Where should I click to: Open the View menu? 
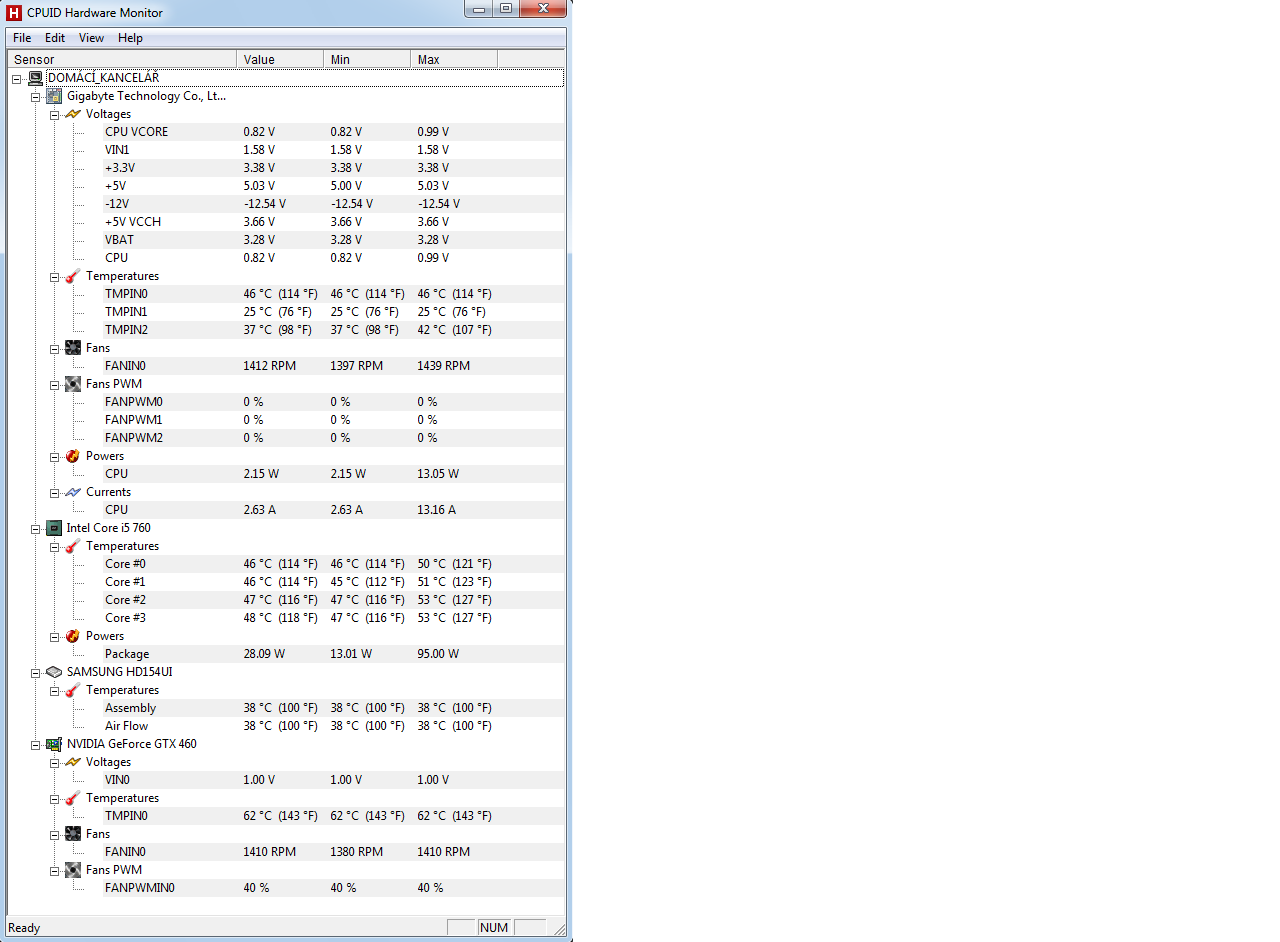pyautogui.click(x=91, y=38)
